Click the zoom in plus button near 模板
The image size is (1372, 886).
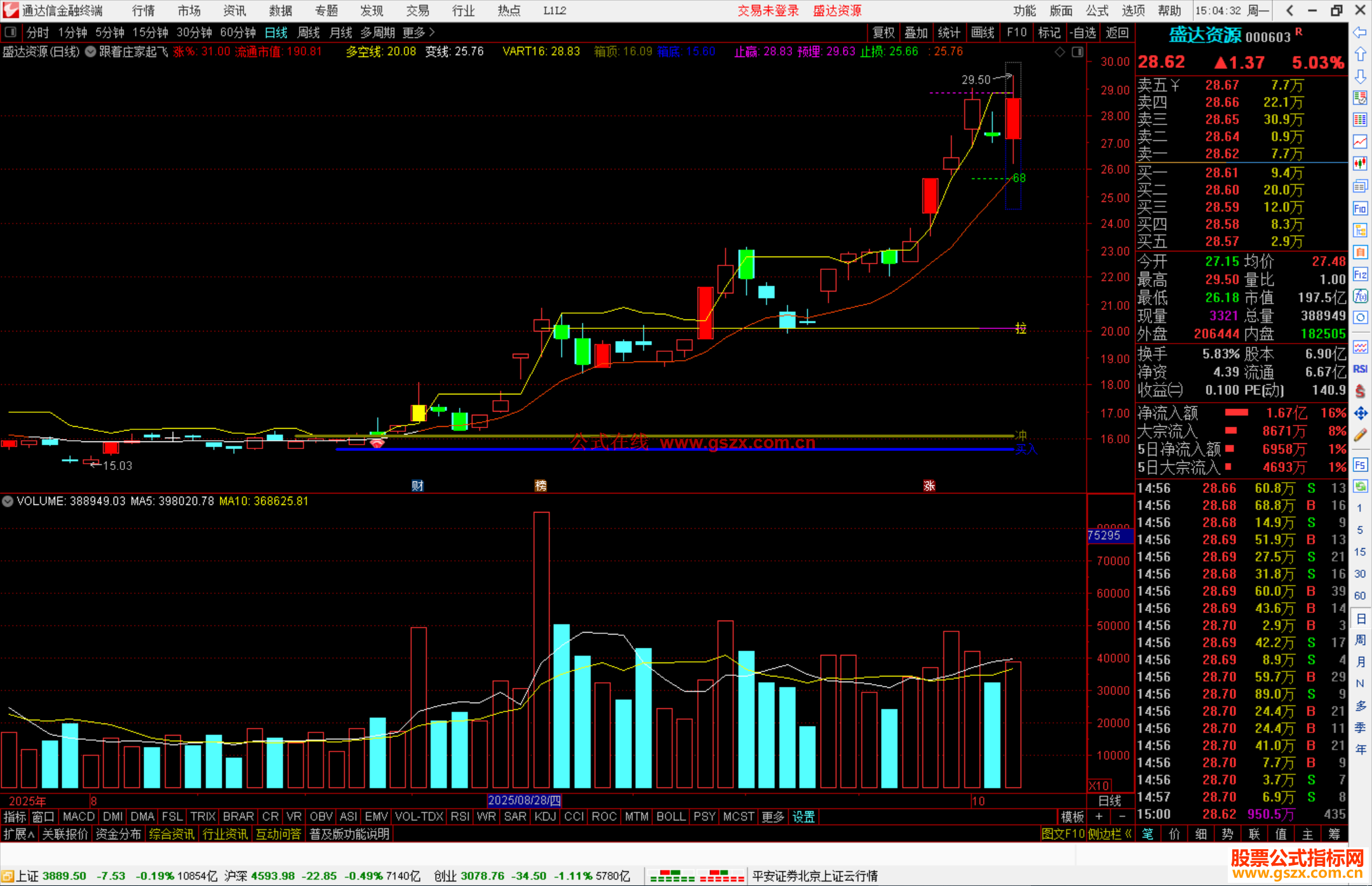coord(1099,816)
